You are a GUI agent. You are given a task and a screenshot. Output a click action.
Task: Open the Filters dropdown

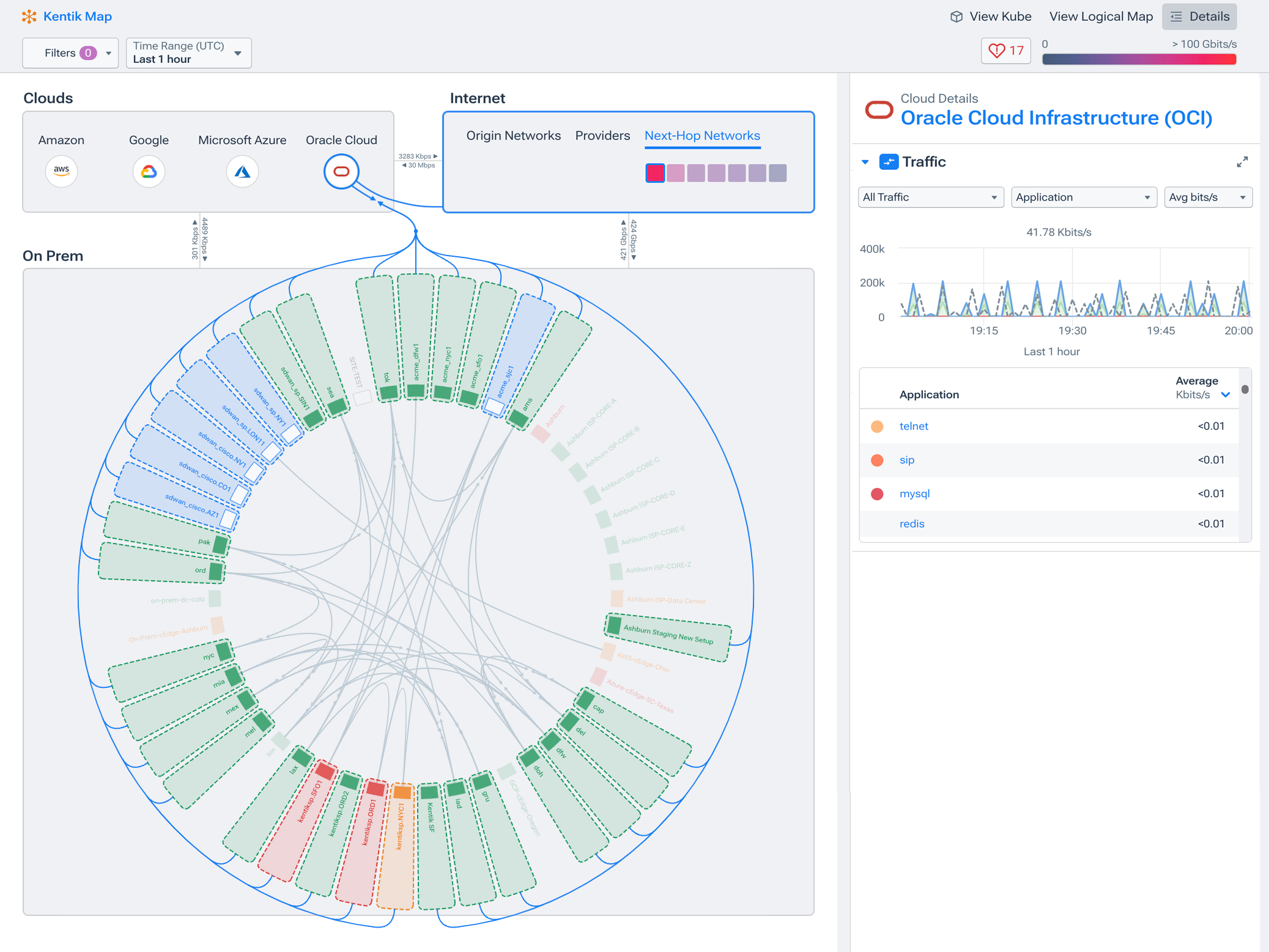pyautogui.click(x=70, y=53)
